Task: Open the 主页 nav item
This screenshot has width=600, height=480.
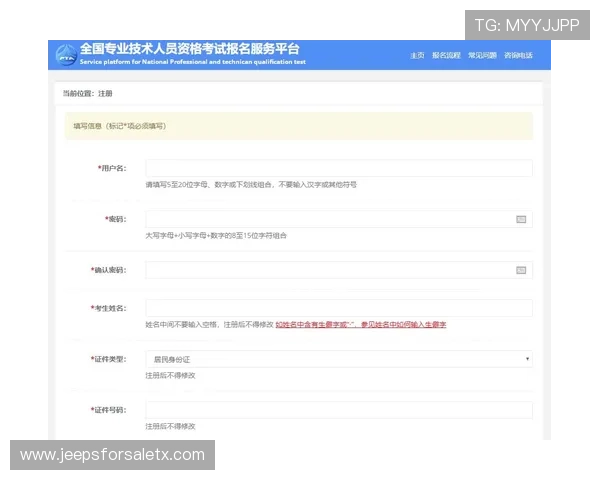Action: coord(417,56)
